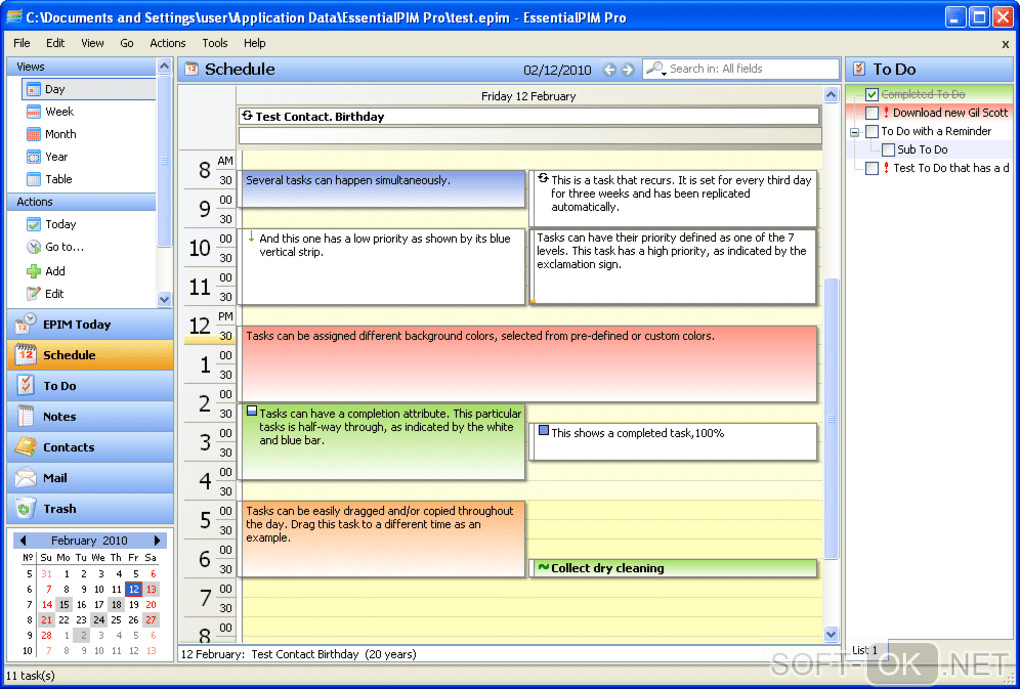Check To Do with a Reminder checkbox

pyautogui.click(x=872, y=131)
